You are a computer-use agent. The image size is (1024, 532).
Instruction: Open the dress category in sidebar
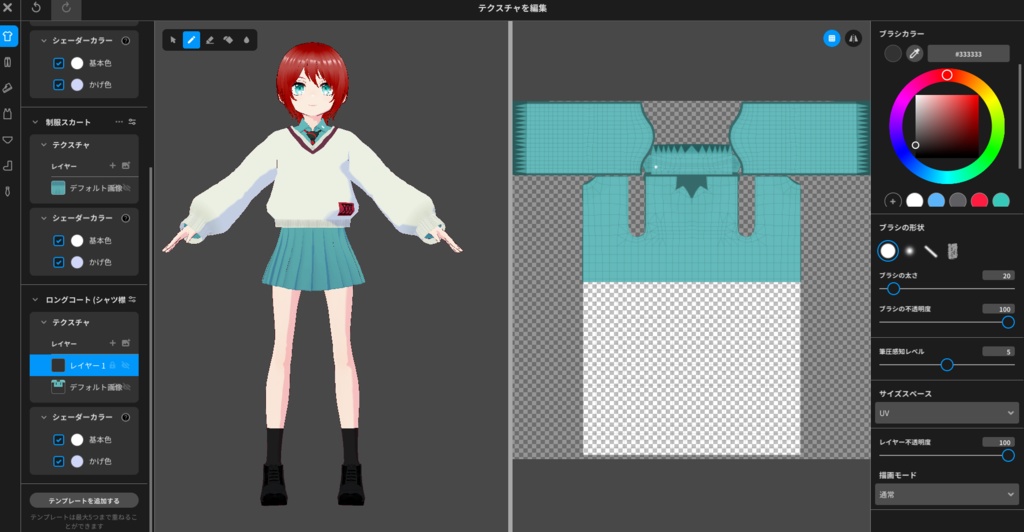click(x=8, y=114)
